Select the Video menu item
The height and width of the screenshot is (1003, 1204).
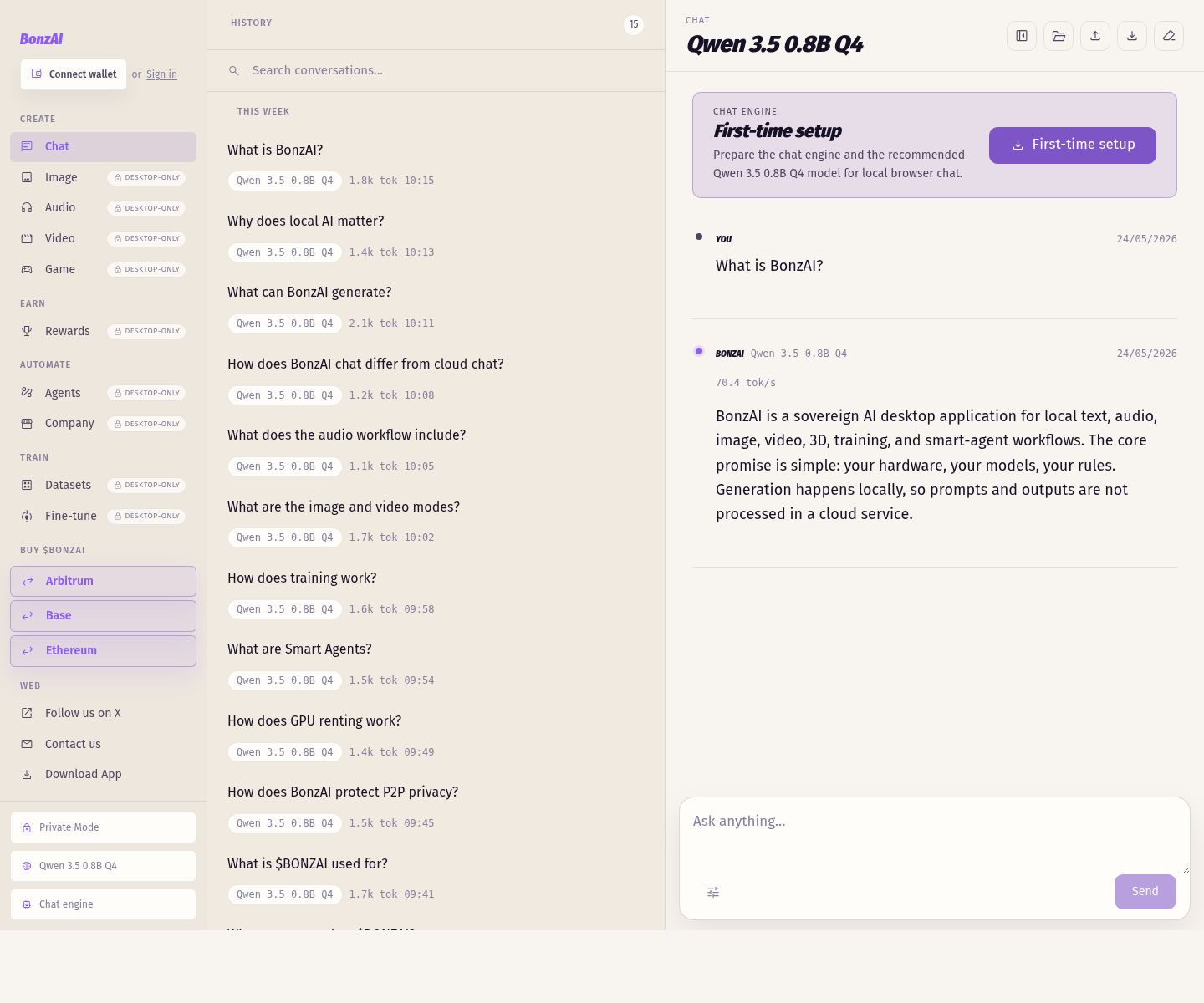click(x=103, y=238)
